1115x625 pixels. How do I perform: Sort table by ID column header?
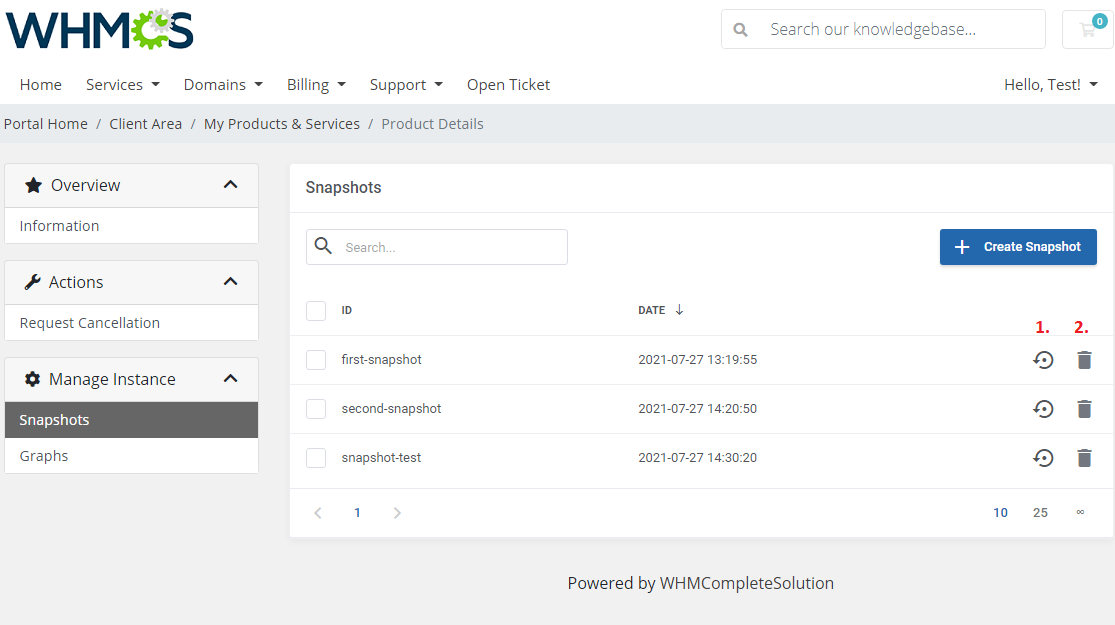coord(346,310)
